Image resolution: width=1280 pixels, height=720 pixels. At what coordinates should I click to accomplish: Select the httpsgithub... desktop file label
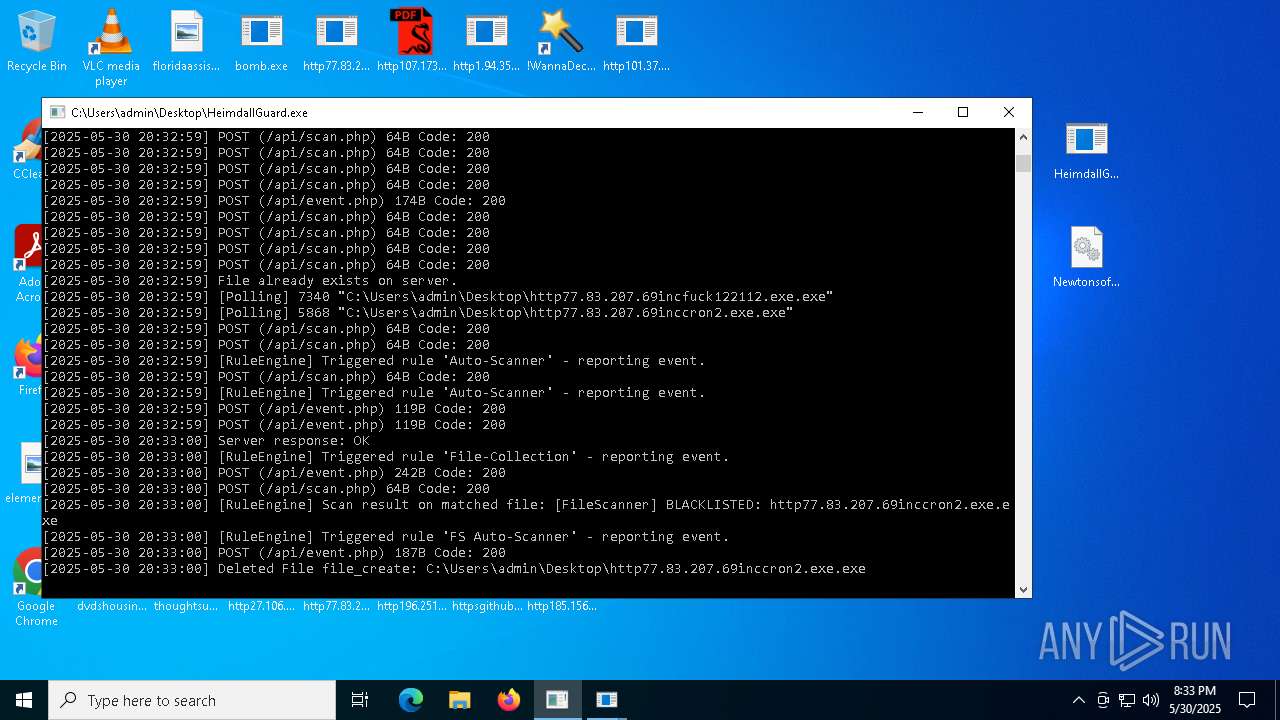tap(487, 606)
